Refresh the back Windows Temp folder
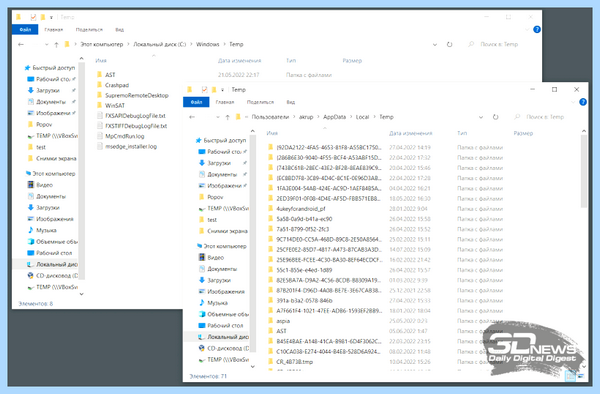This screenshot has width=600, height=394. pyautogui.click(x=450, y=44)
